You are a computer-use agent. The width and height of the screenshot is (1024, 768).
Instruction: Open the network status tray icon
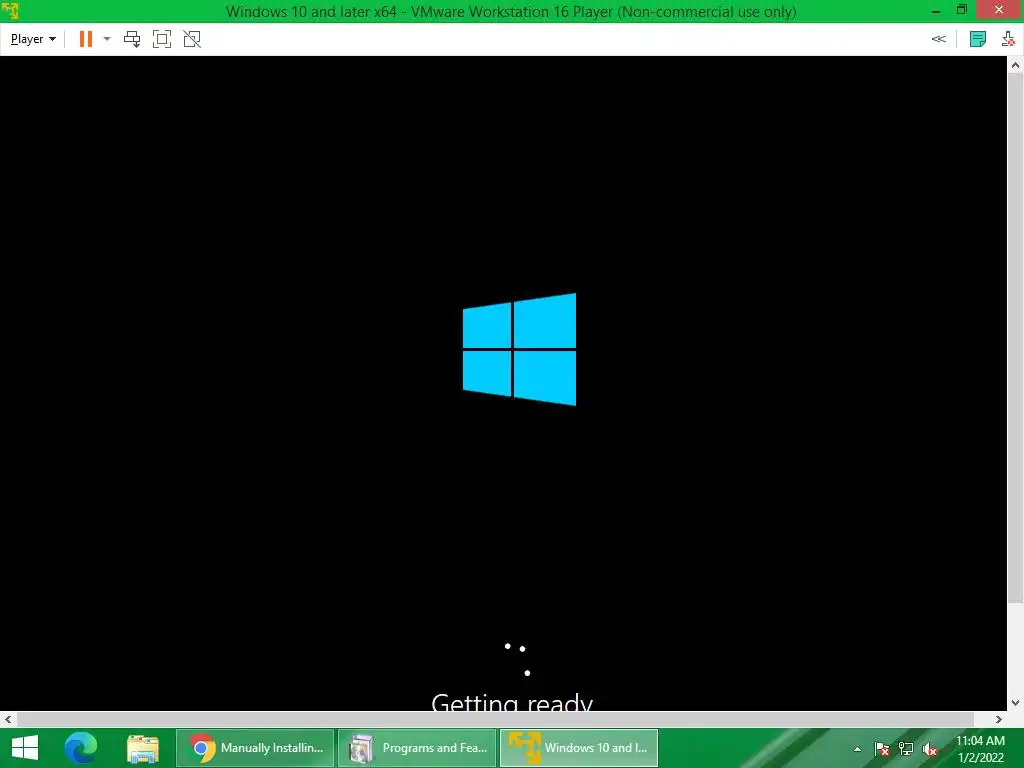click(906, 749)
